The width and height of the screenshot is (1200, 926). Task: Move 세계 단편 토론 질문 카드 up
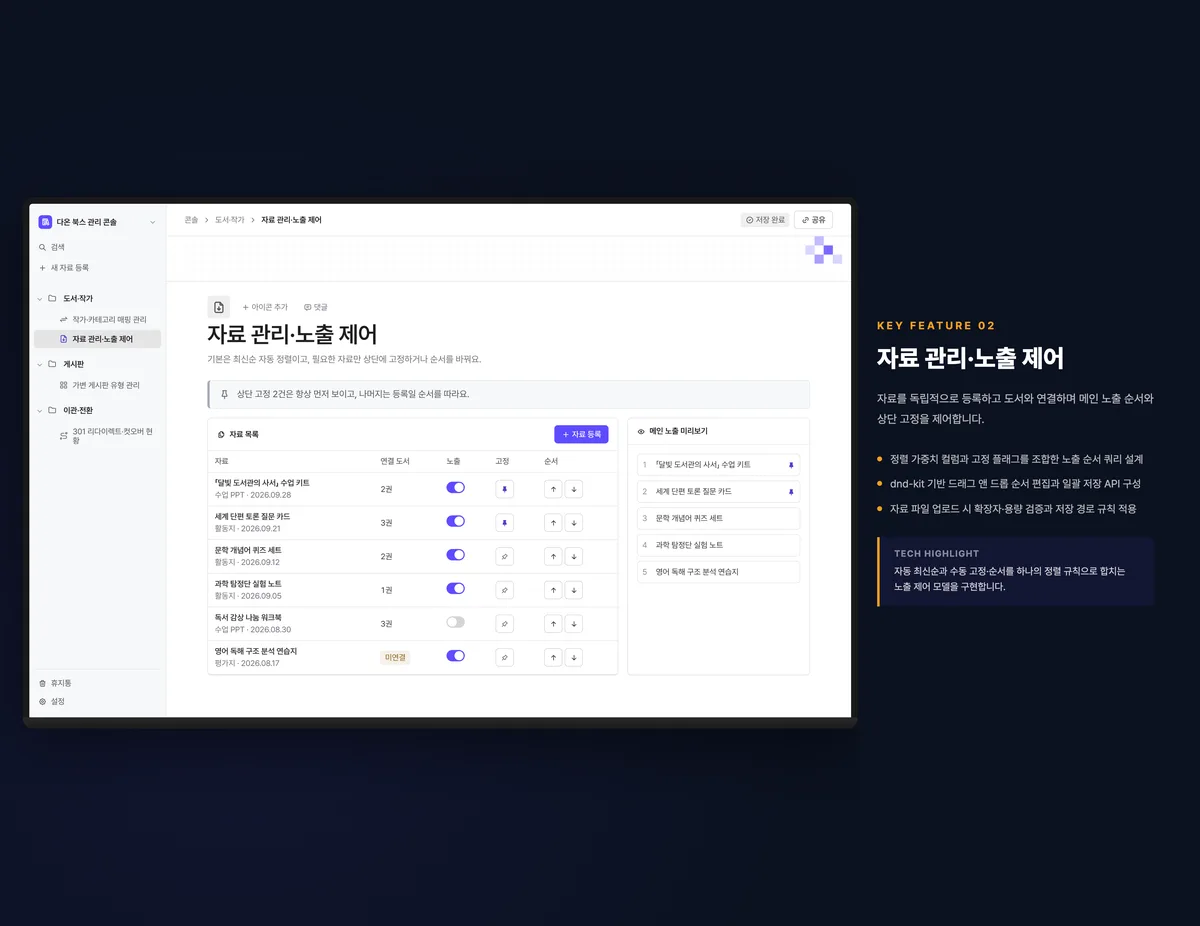tap(553, 522)
